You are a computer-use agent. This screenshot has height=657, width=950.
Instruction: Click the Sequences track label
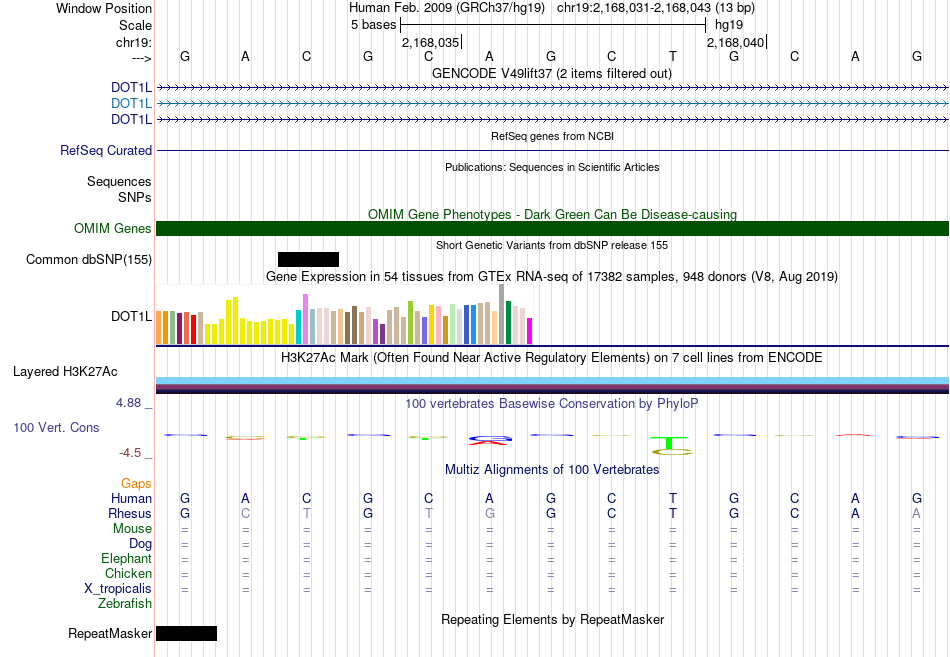point(119,181)
